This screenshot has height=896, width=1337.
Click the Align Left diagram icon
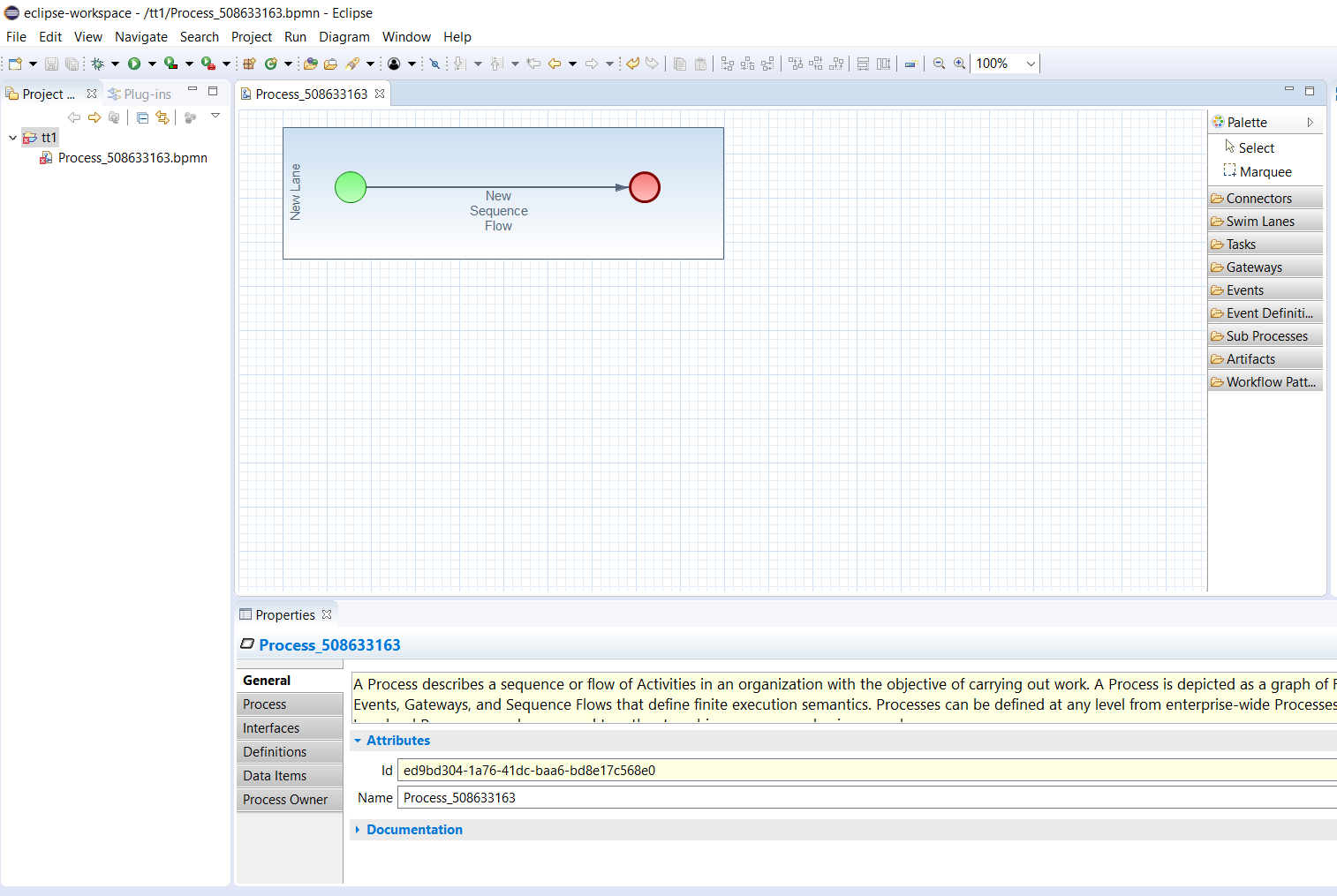click(x=727, y=64)
